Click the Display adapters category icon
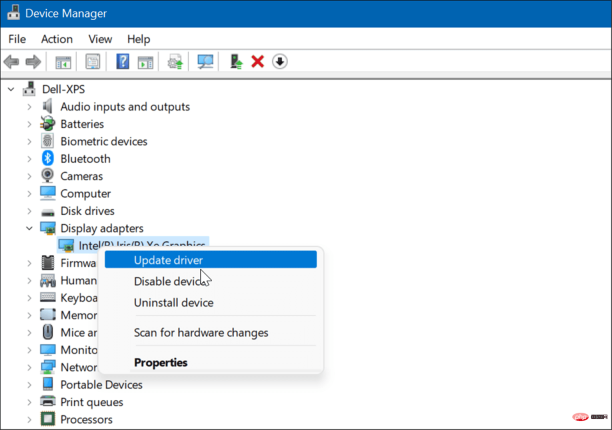This screenshot has height=430, width=612. point(48,228)
